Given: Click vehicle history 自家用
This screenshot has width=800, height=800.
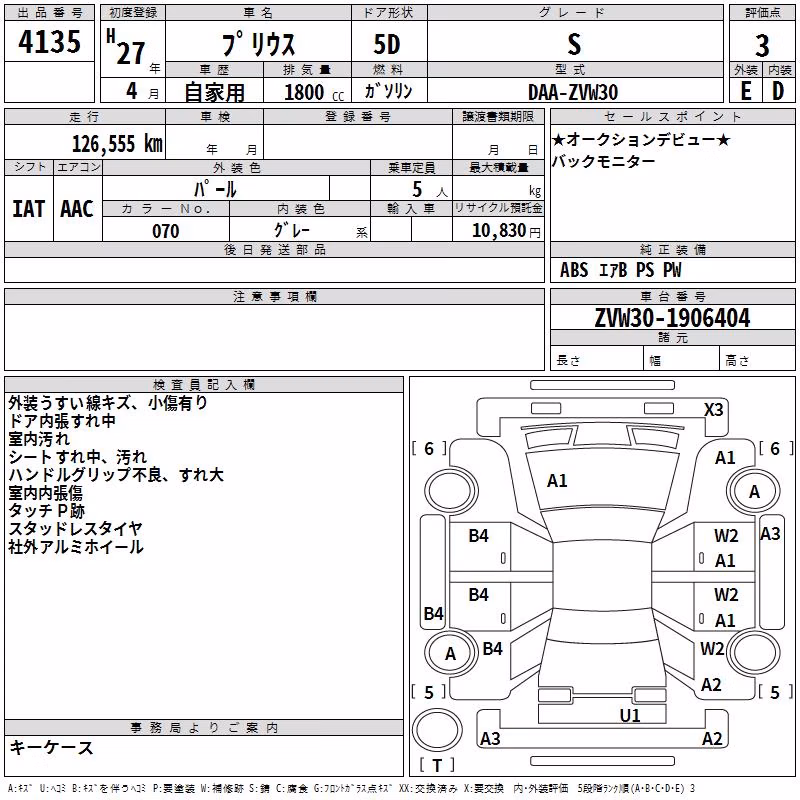Looking at the screenshot, I should pyautogui.click(x=214, y=92).
